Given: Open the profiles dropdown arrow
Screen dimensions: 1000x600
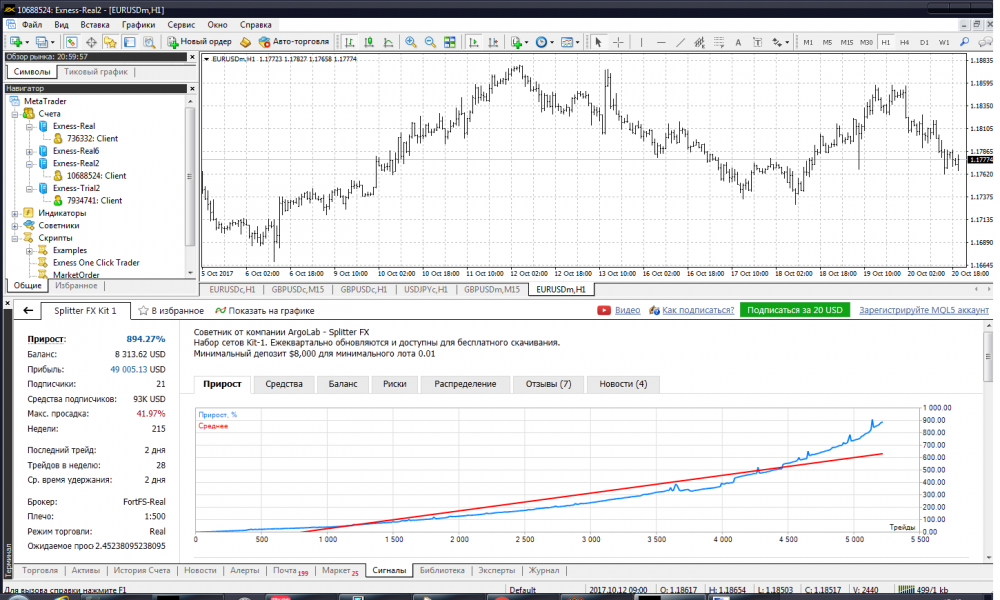Looking at the screenshot, I should 52,43.
